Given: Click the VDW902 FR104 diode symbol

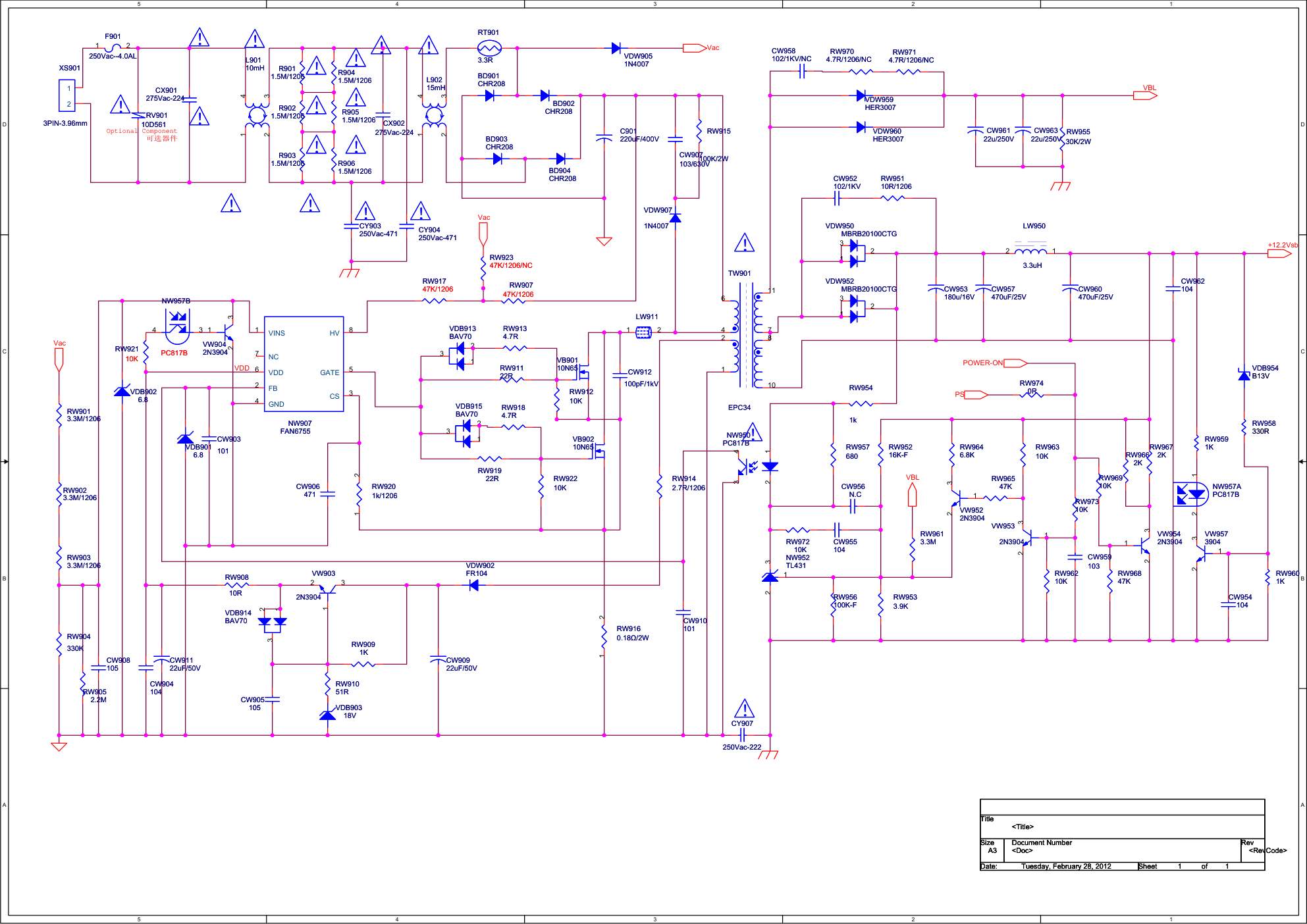Looking at the screenshot, I should (474, 585).
